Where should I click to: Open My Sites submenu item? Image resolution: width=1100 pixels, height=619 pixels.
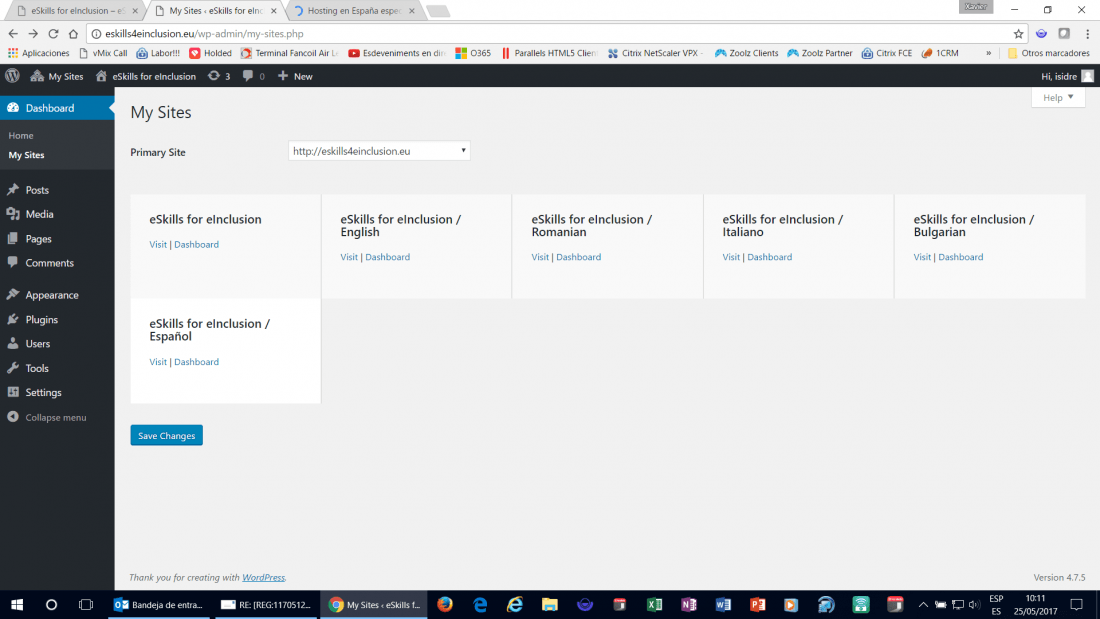pos(27,155)
